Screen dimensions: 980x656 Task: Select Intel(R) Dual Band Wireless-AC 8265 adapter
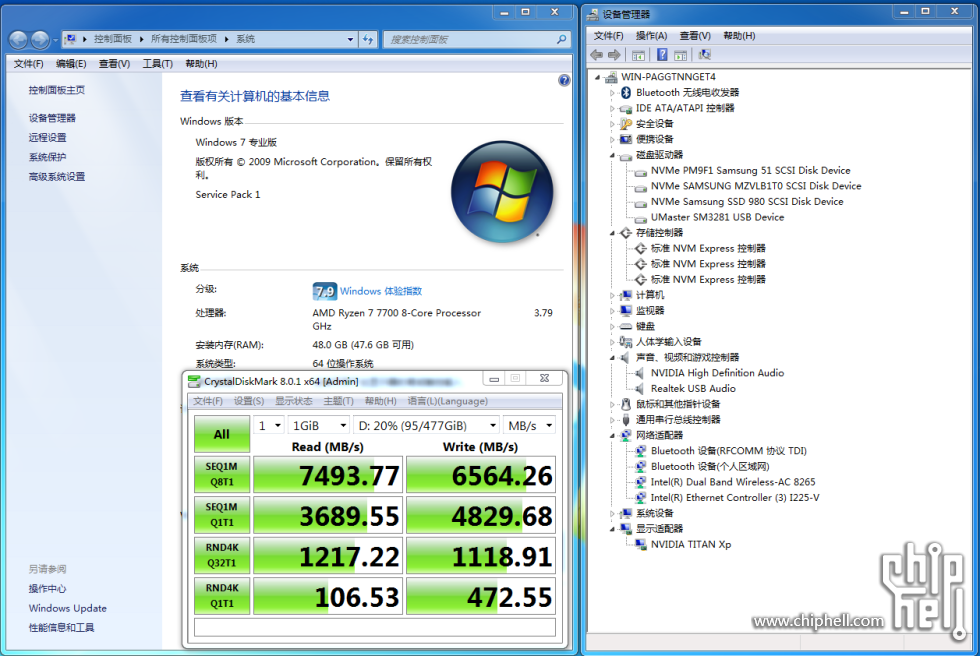coord(732,482)
